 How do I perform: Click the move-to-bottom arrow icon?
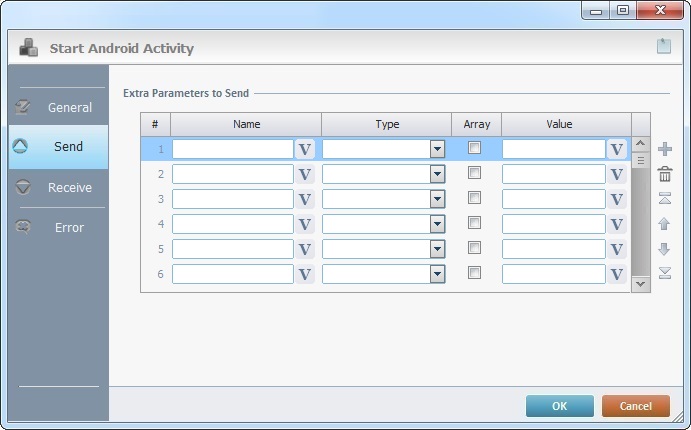point(665,273)
